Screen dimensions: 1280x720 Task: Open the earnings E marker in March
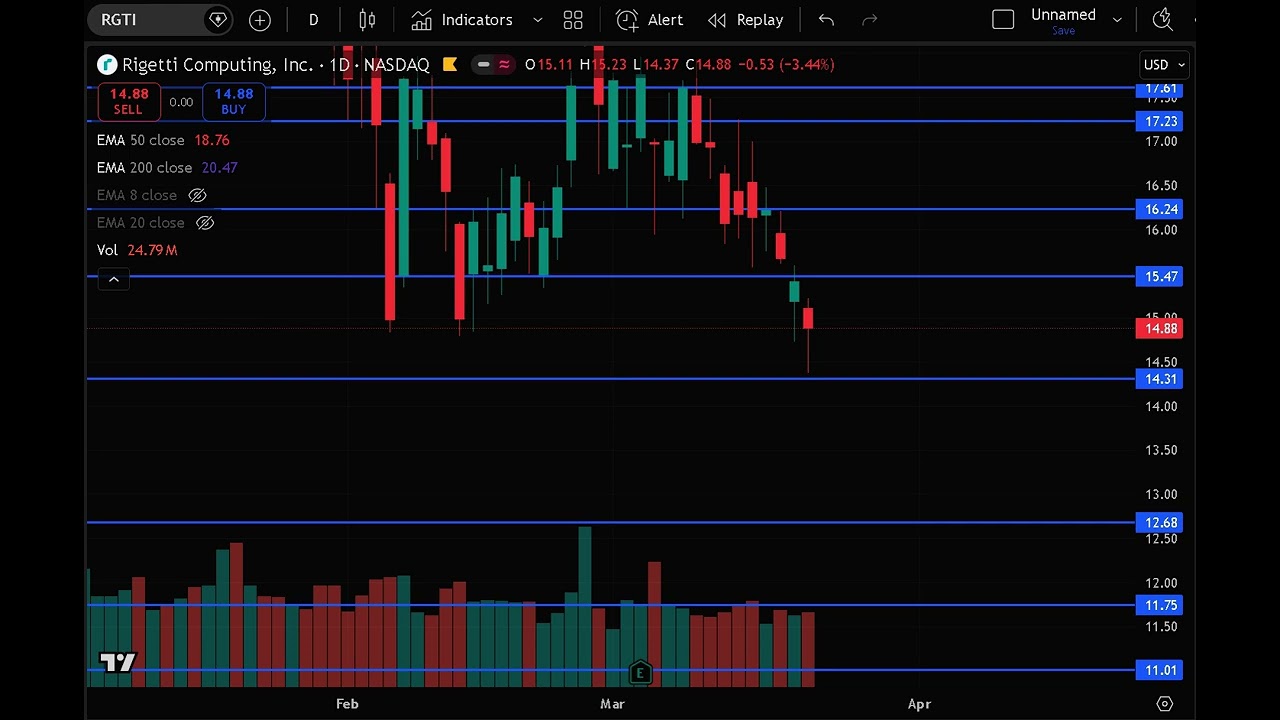coord(640,673)
